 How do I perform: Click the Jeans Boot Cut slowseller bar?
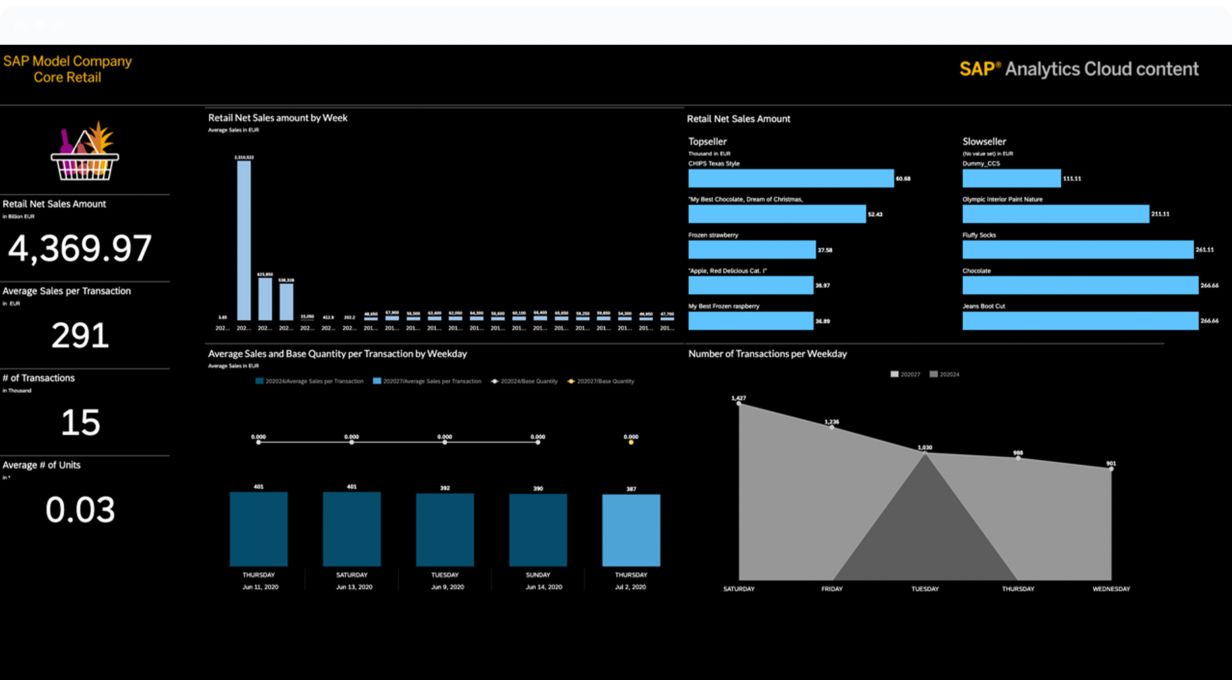[1080, 321]
